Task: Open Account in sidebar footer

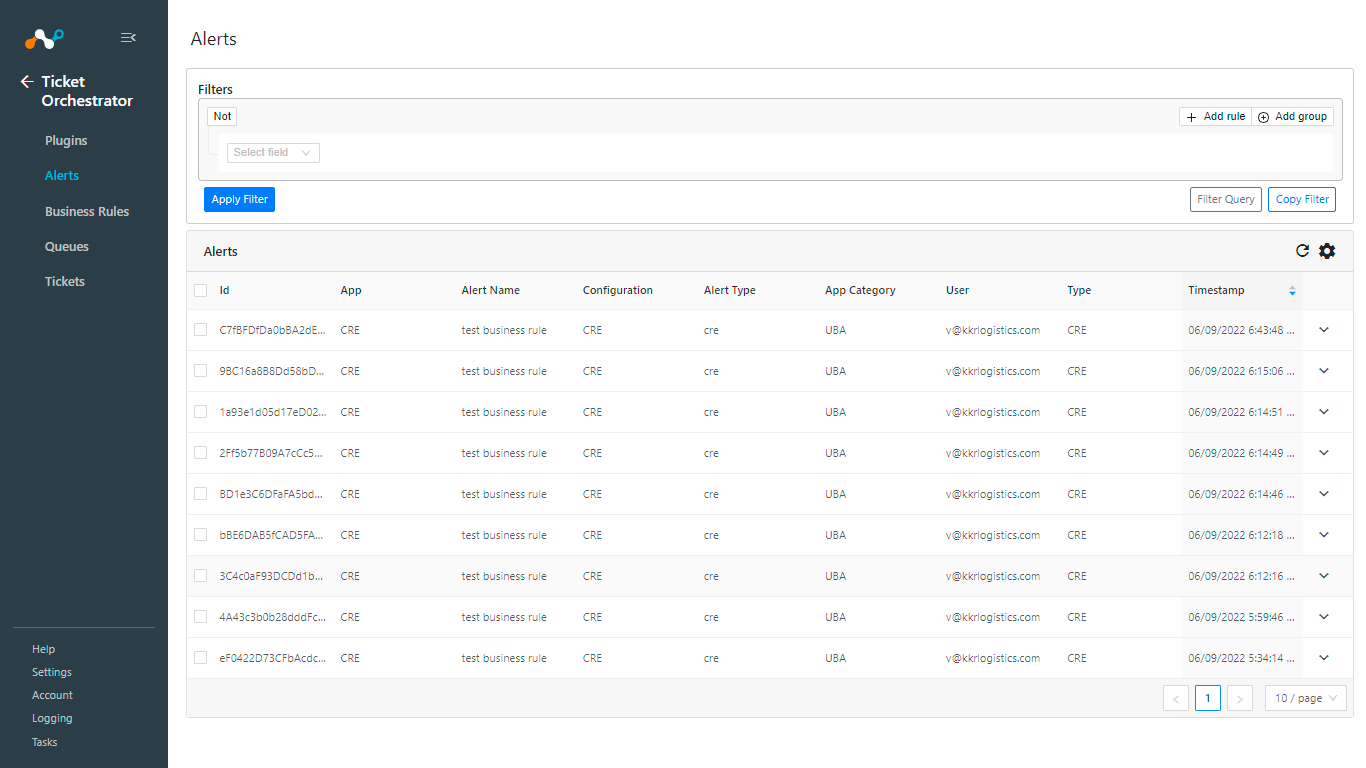Action: [53, 695]
